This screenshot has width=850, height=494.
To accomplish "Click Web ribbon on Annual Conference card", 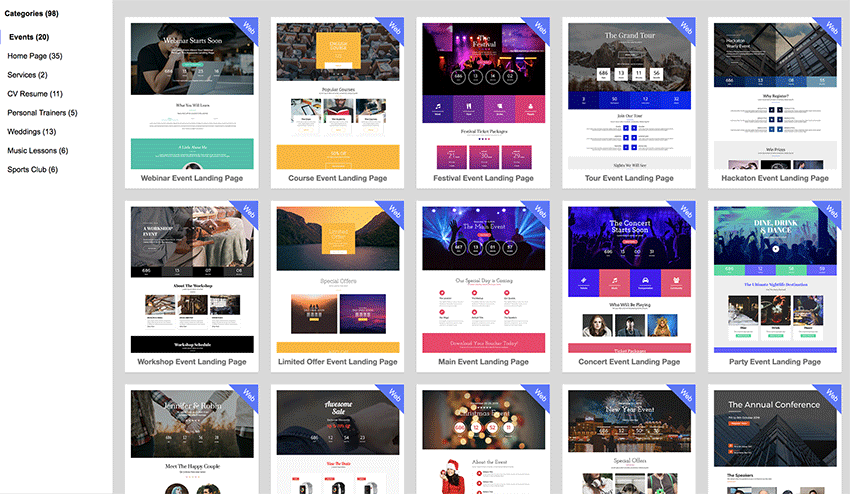I will click(x=832, y=395).
